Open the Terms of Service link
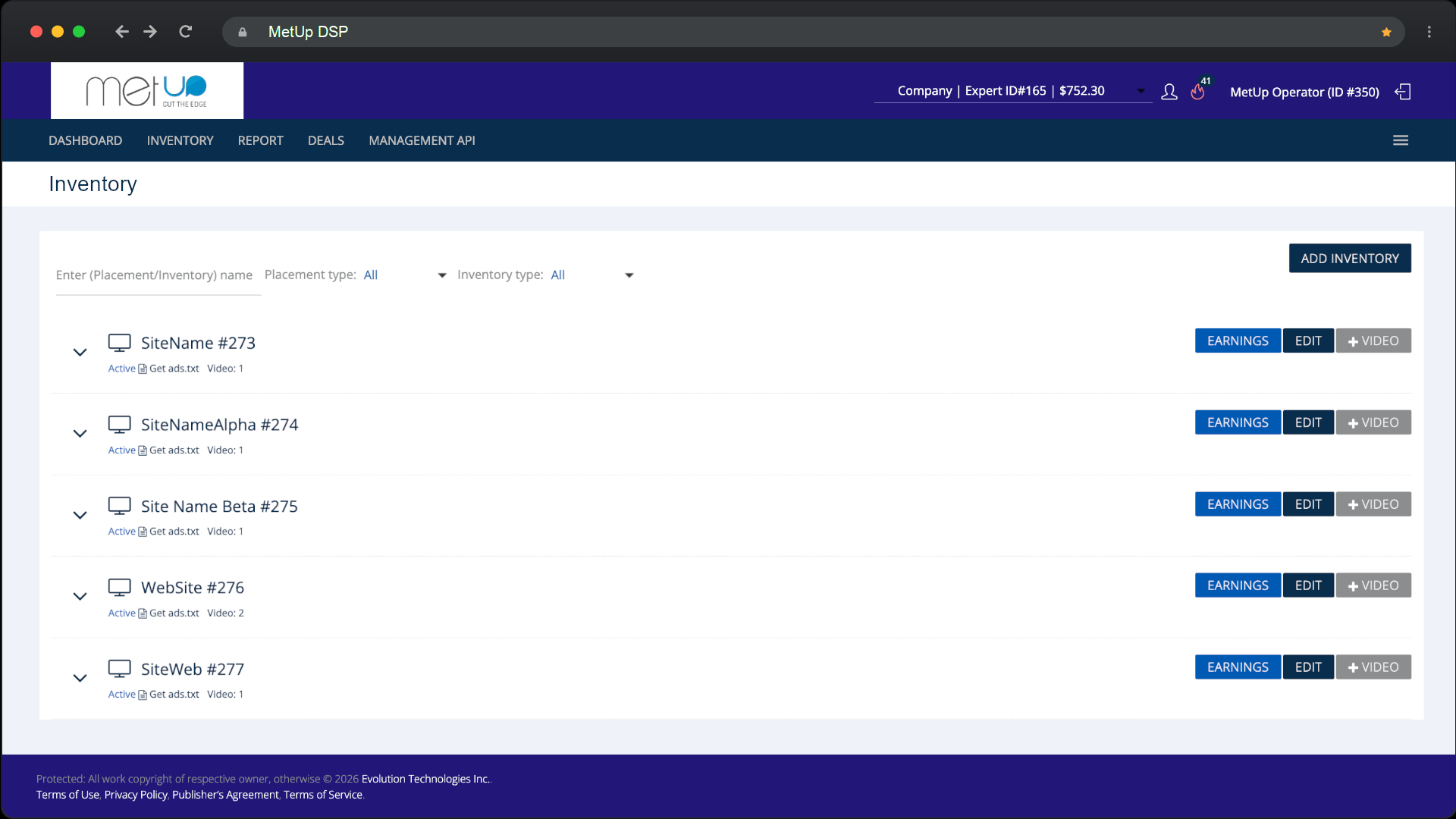The height and width of the screenshot is (819, 1456). pos(323,795)
